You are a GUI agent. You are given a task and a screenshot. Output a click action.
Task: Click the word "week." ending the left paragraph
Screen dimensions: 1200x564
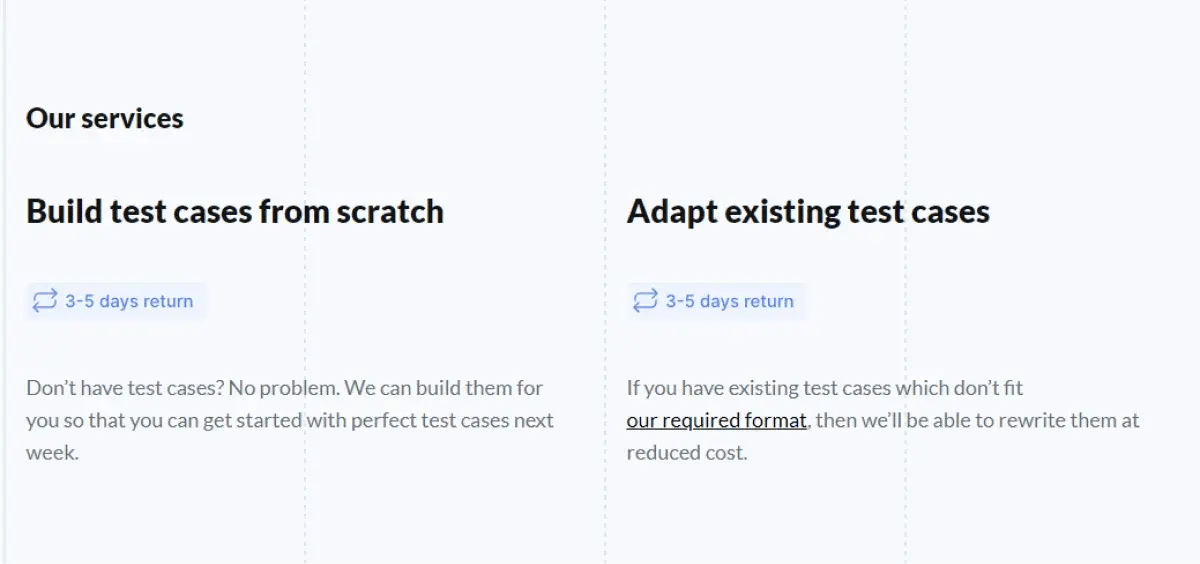[52, 453]
